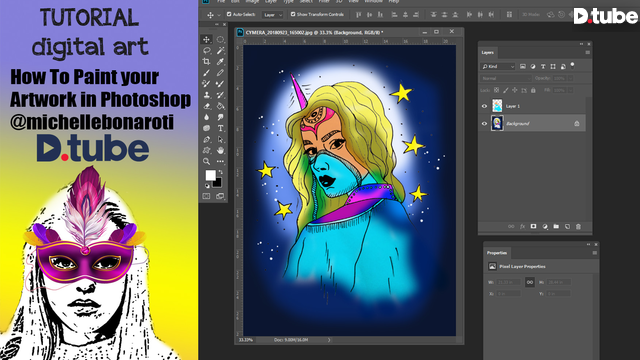640x360 pixels.
Task: Open the Properties panel menu
Action: coord(594,253)
